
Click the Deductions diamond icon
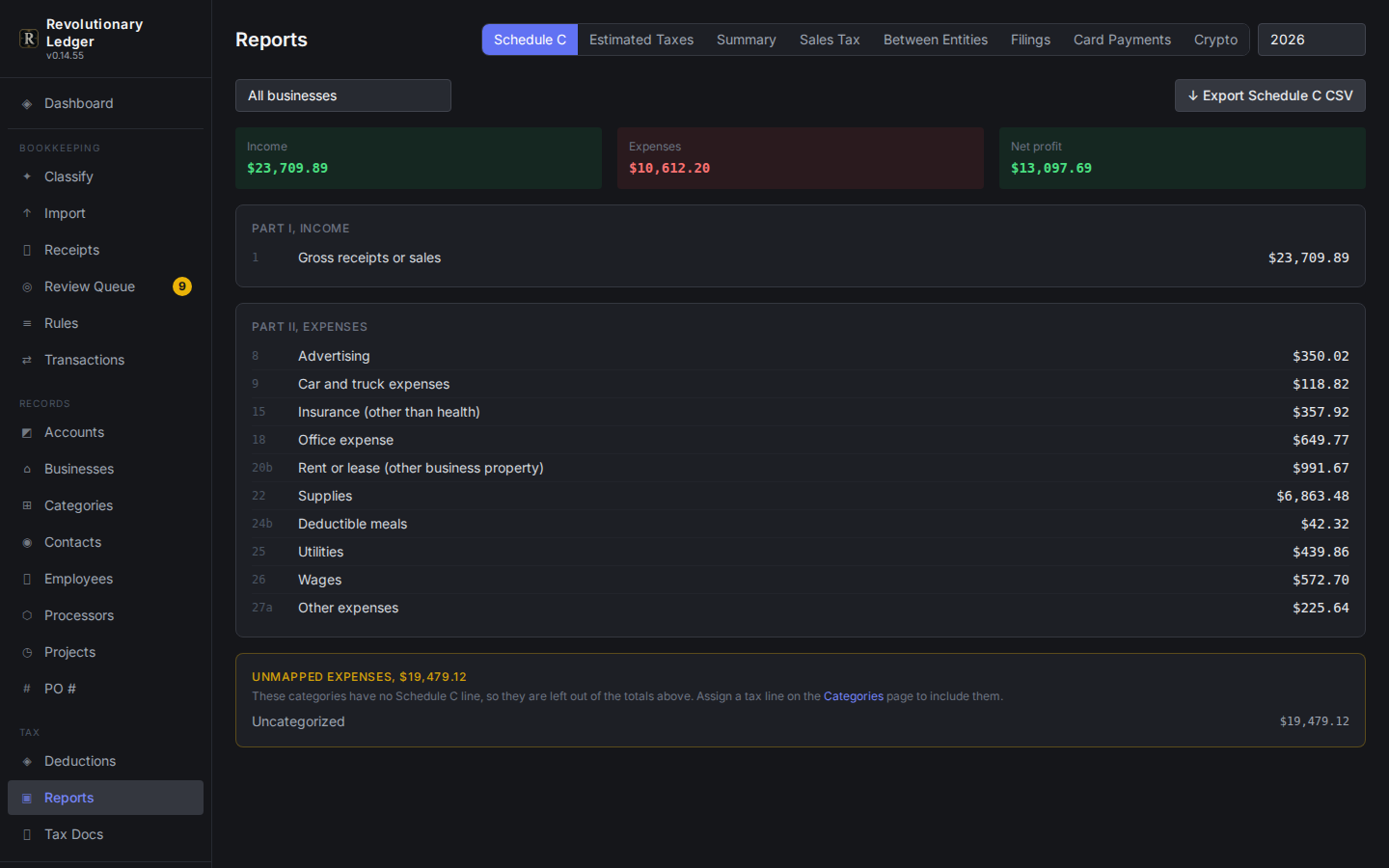click(27, 762)
